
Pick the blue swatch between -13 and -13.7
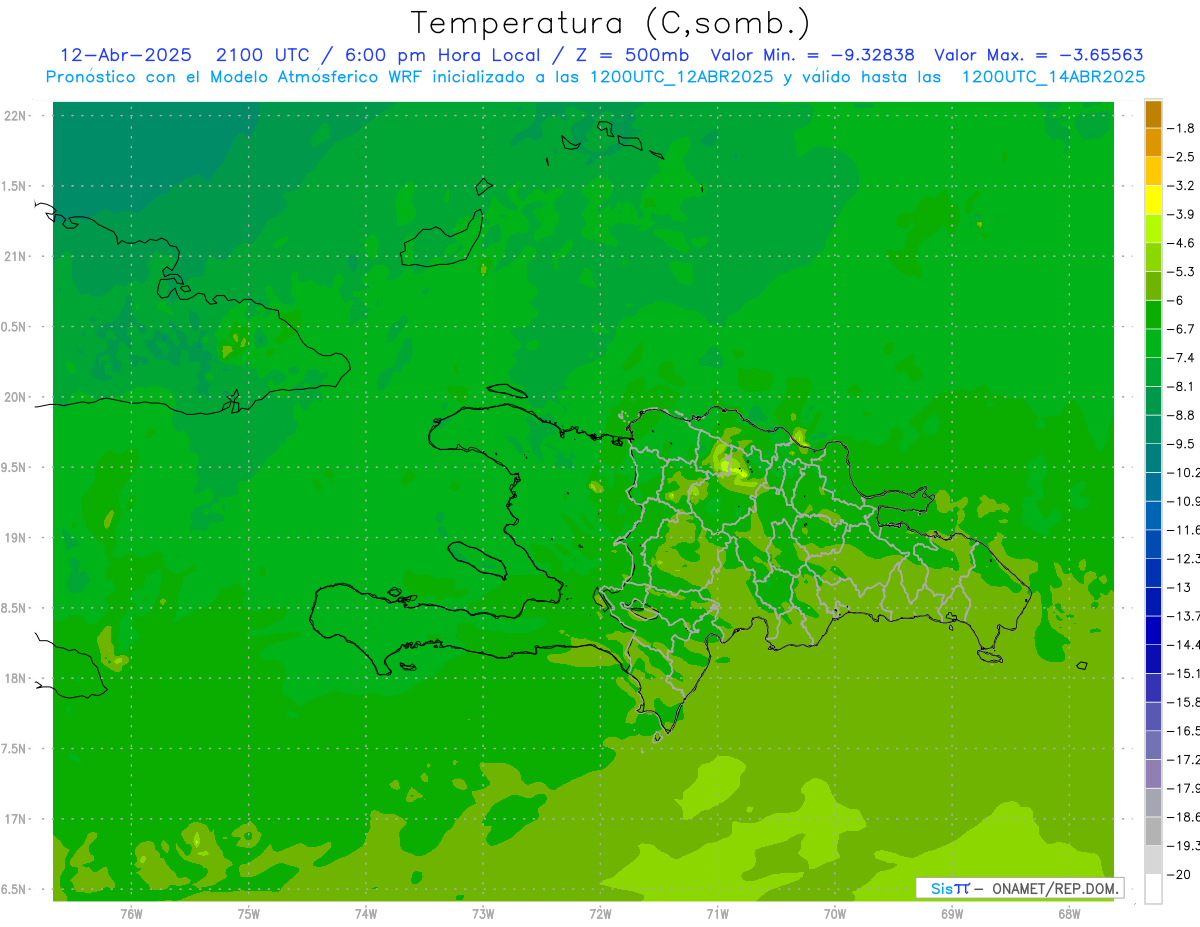coord(1154,601)
